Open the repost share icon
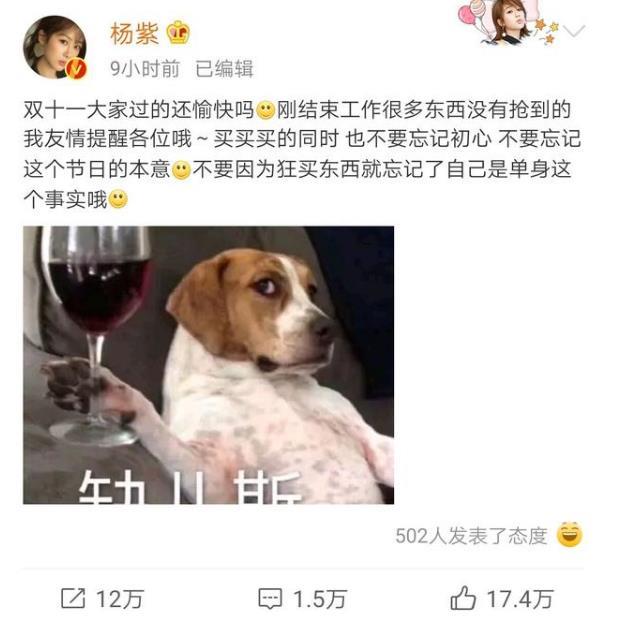 pyautogui.click(x=73, y=599)
